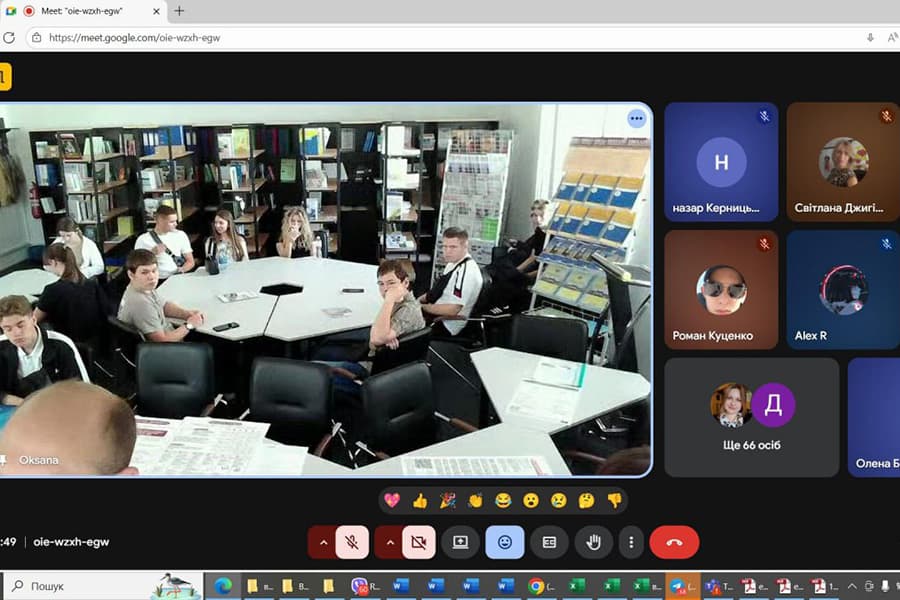Open Telegram from taskbar

click(682, 586)
